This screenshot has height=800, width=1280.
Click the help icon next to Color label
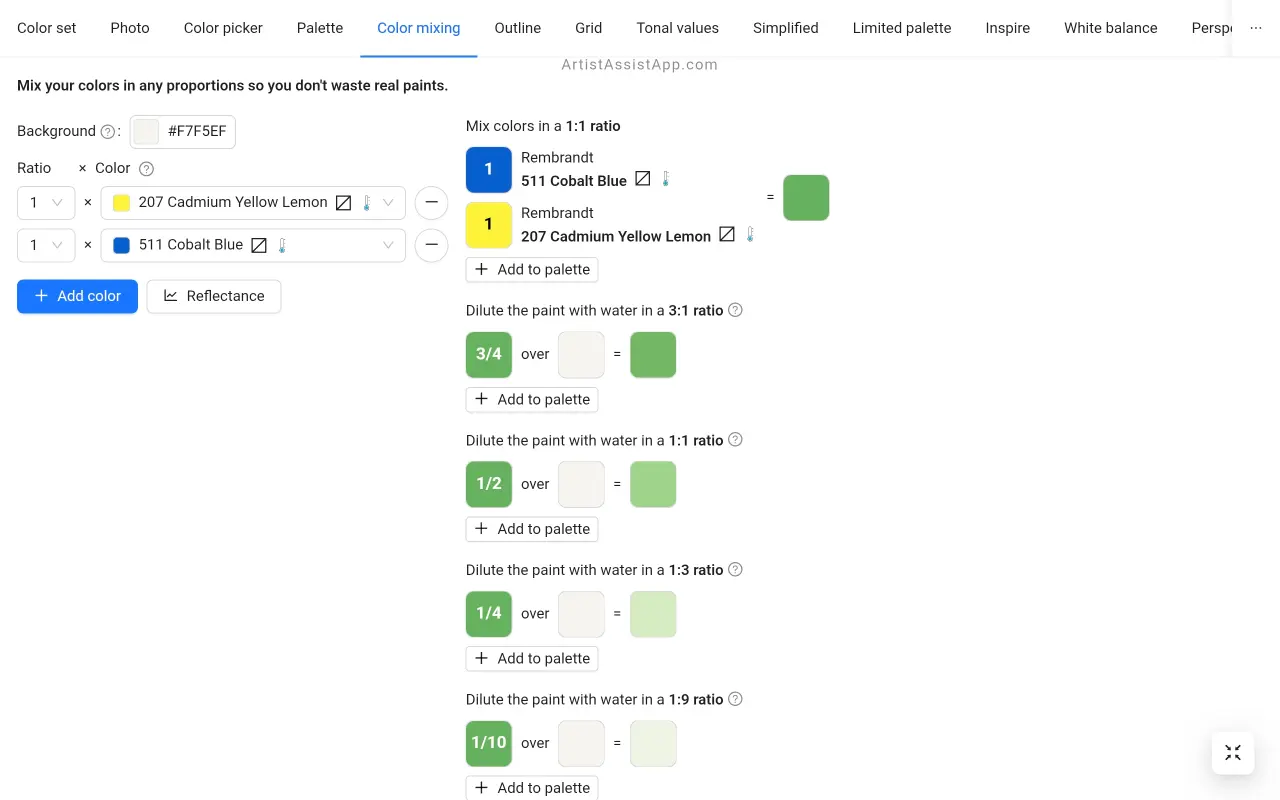146,169
